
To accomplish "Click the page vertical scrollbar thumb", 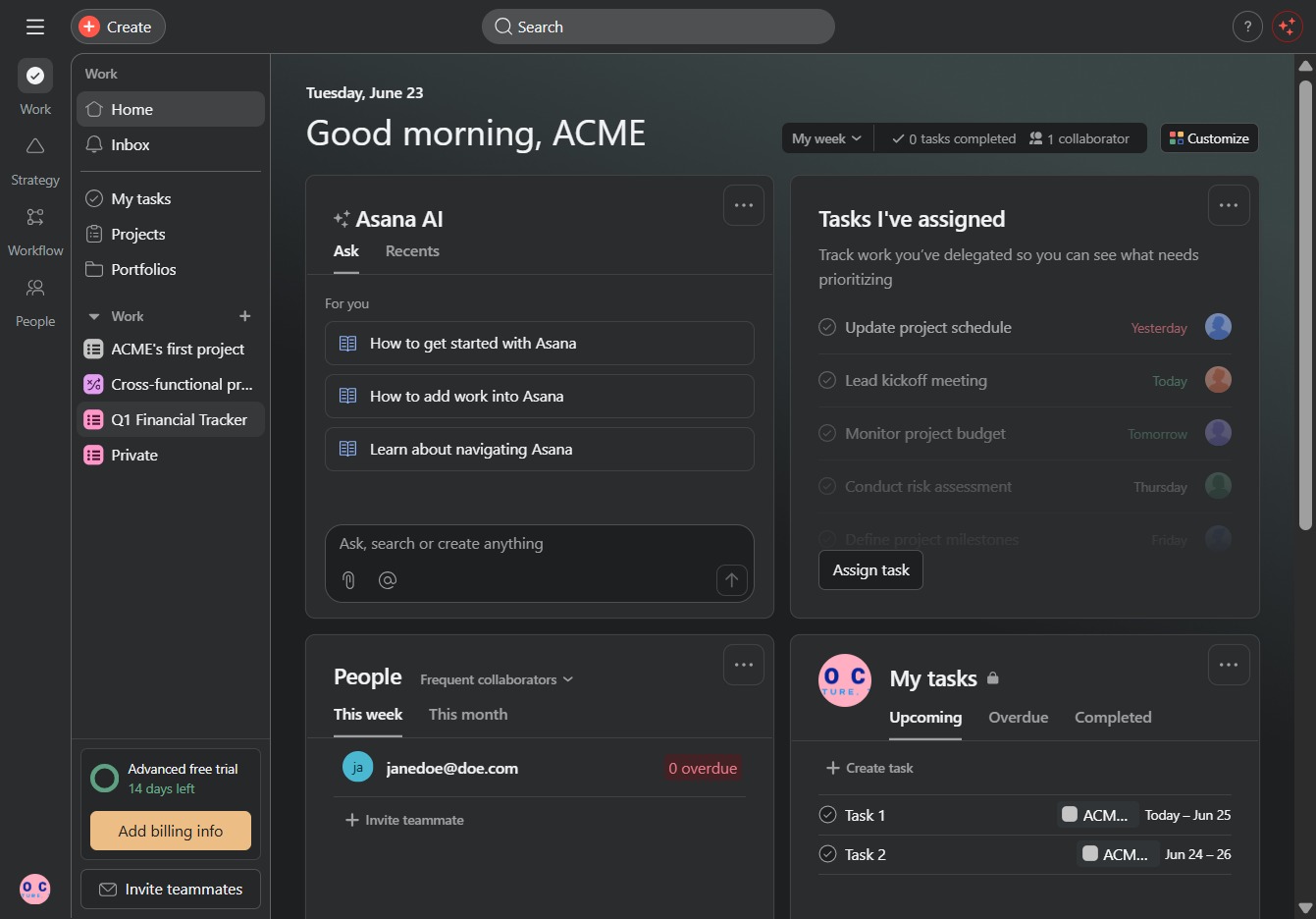I will 1305,304.
